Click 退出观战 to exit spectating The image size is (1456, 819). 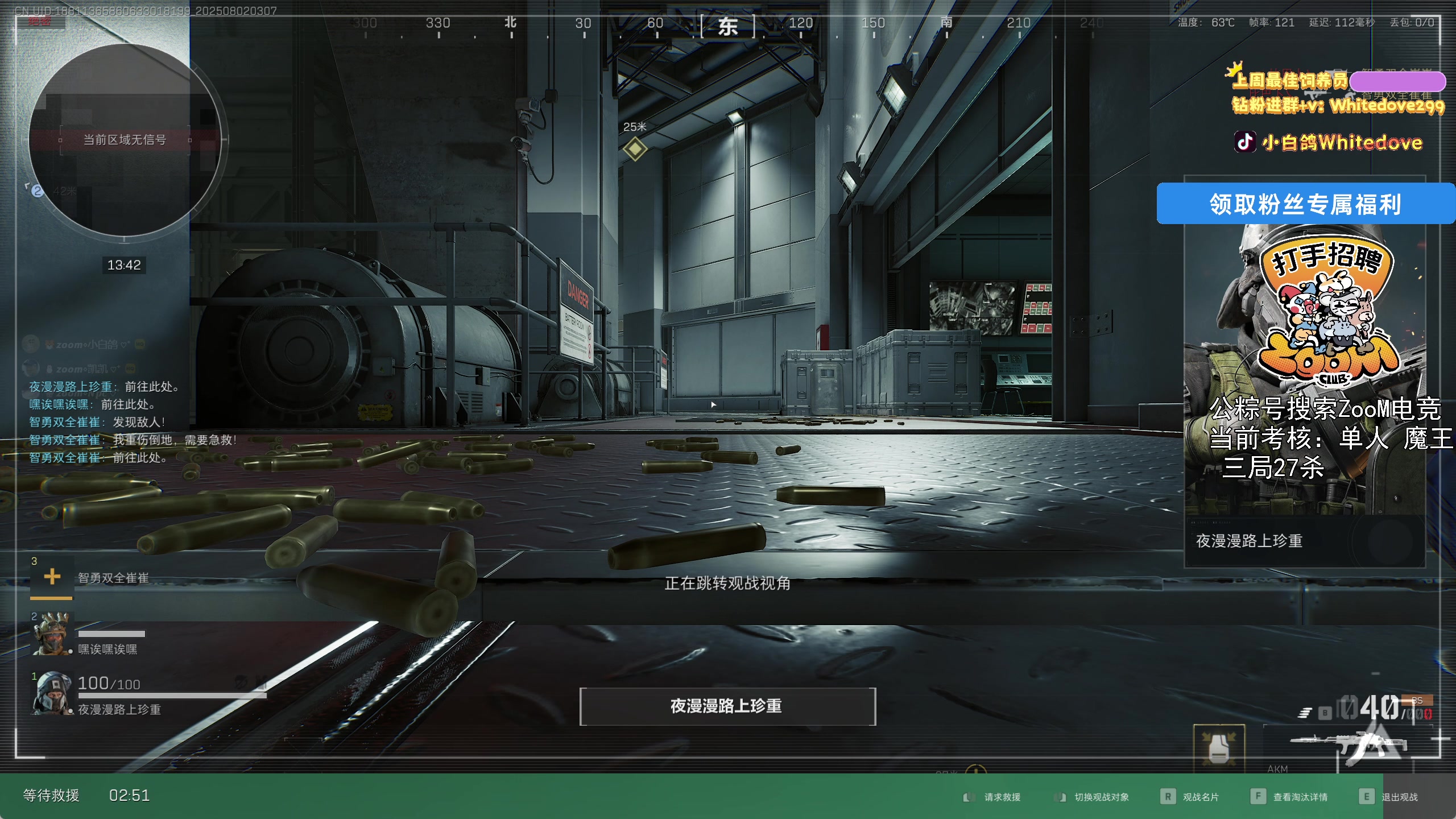1400,797
